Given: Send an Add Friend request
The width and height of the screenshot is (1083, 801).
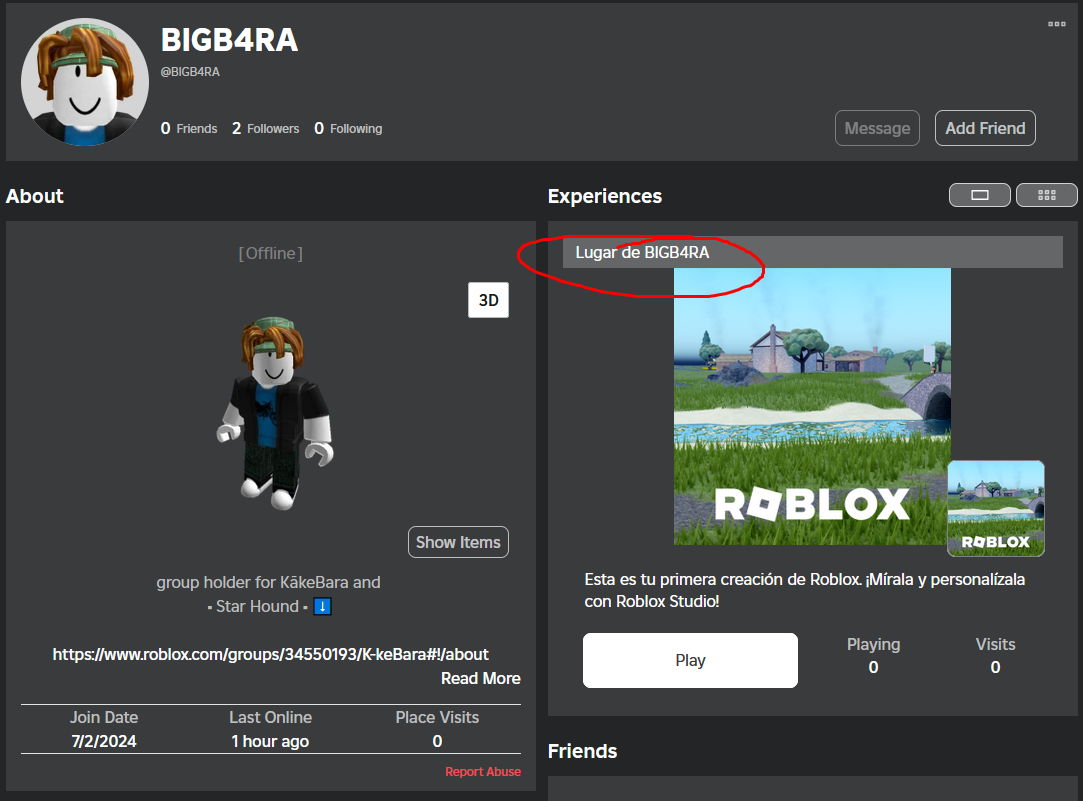Looking at the screenshot, I should coord(985,128).
